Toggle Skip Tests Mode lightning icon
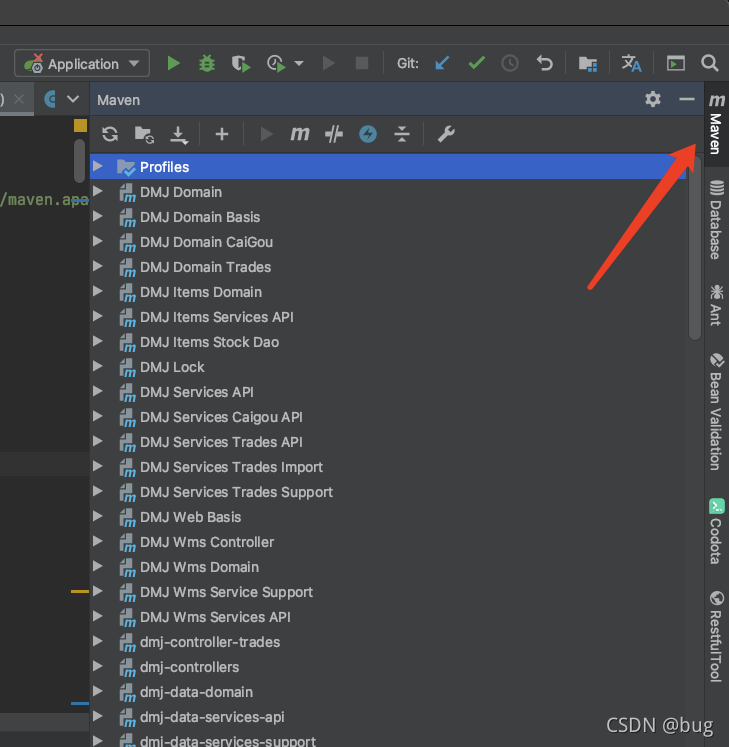Viewport: 729px width, 747px height. (x=368, y=134)
